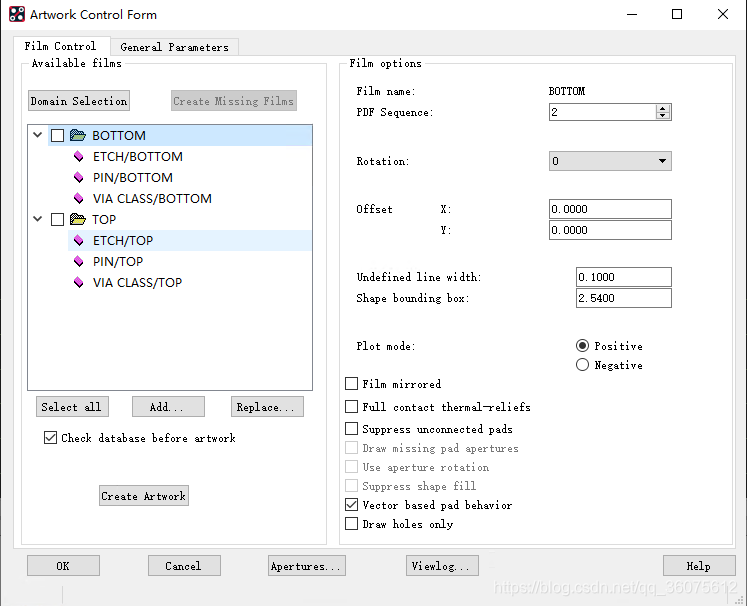Click the Domain Selection button
The image size is (747, 606).
[79, 101]
